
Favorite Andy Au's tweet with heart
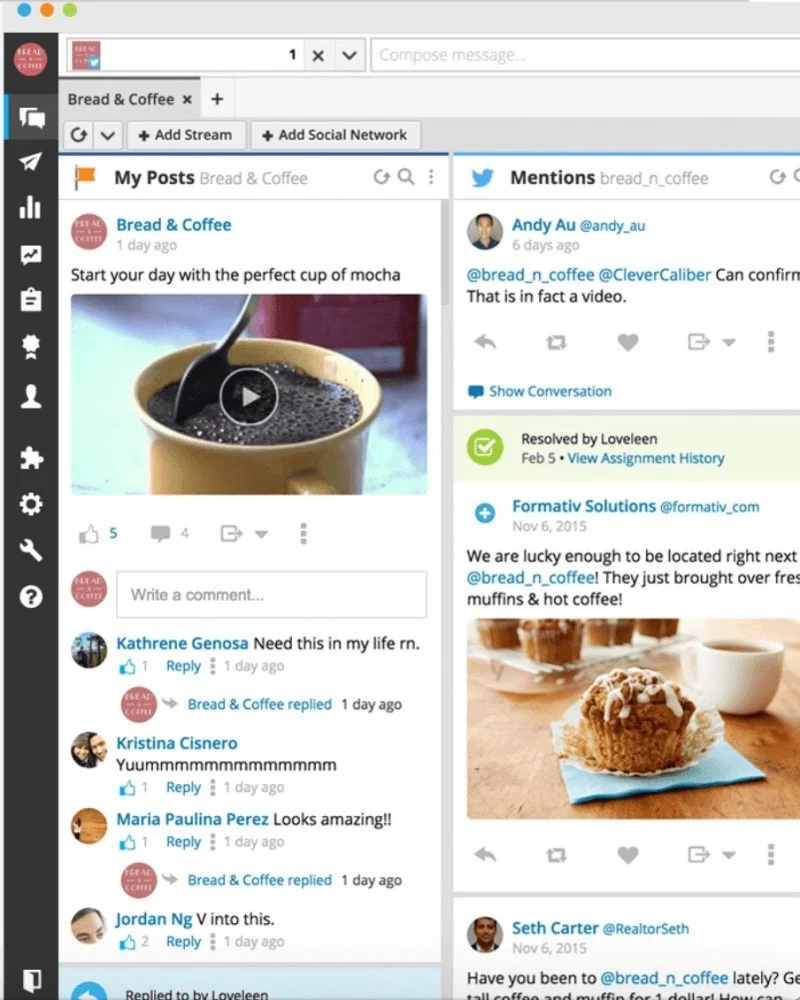(x=627, y=343)
